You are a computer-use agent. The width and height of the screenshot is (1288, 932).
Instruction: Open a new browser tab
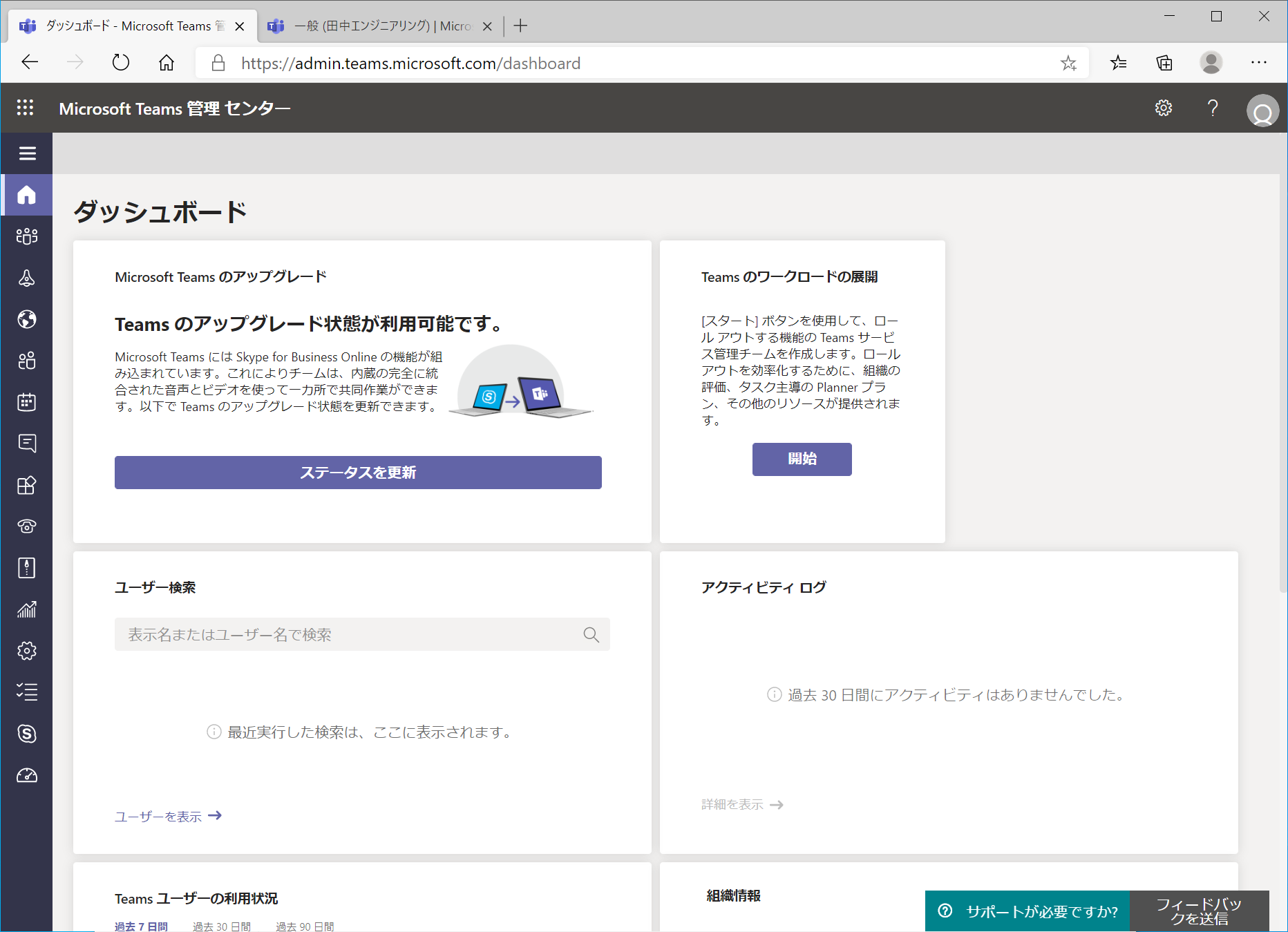[x=521, y=26]
